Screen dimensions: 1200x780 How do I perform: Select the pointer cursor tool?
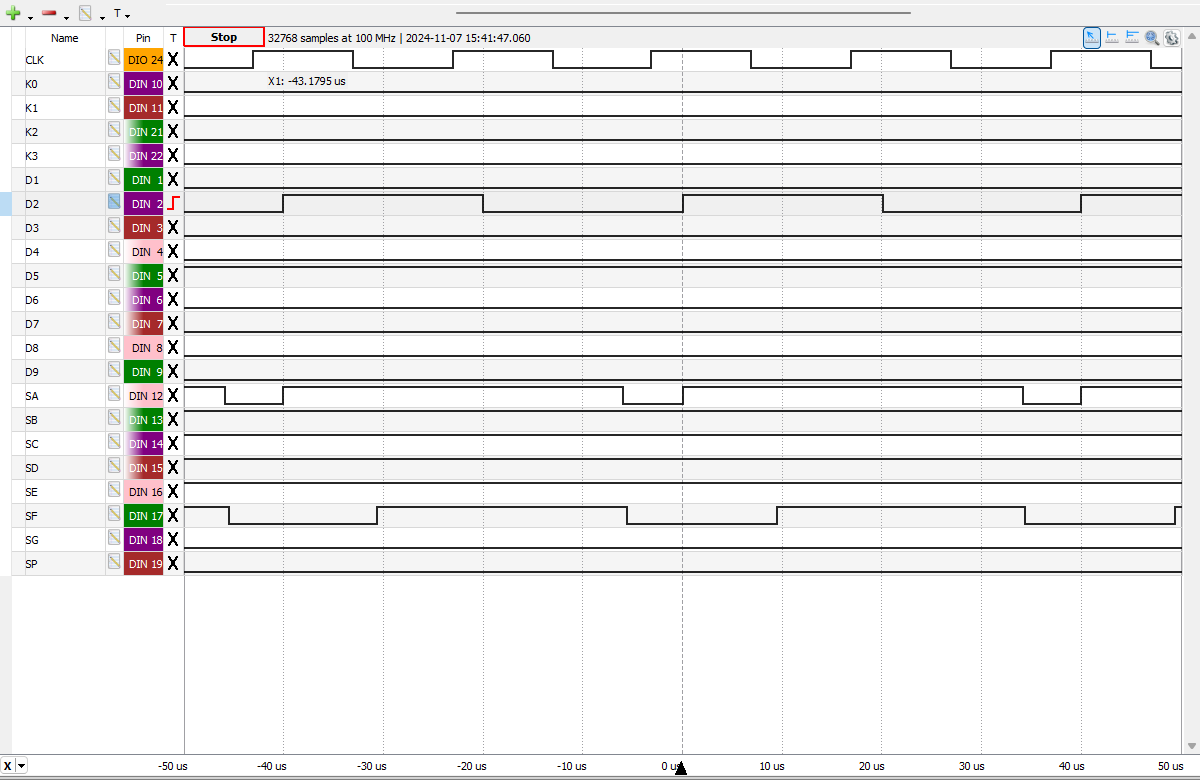pyautogui.click(x=1092, y=37)
